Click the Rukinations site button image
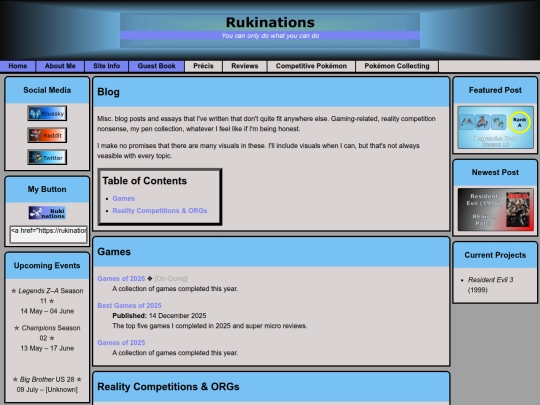540x405 pixels. (x=47, y=213)
